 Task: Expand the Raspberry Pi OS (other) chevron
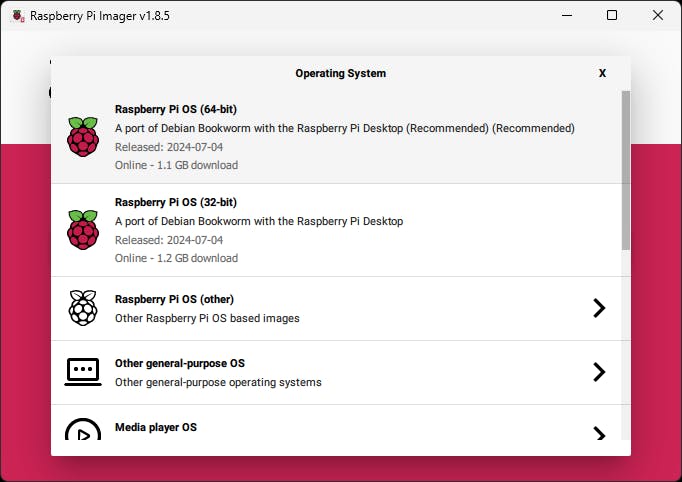pyautogui.click(x=599, y=308)
